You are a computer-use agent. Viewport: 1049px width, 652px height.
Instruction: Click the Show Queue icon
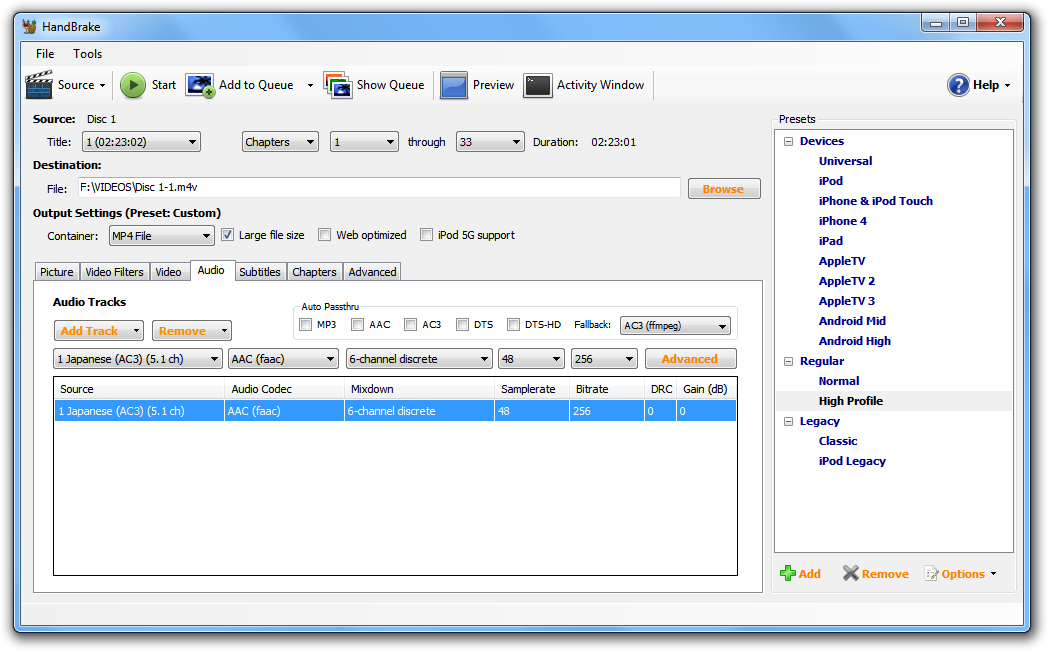pos(338,86)
